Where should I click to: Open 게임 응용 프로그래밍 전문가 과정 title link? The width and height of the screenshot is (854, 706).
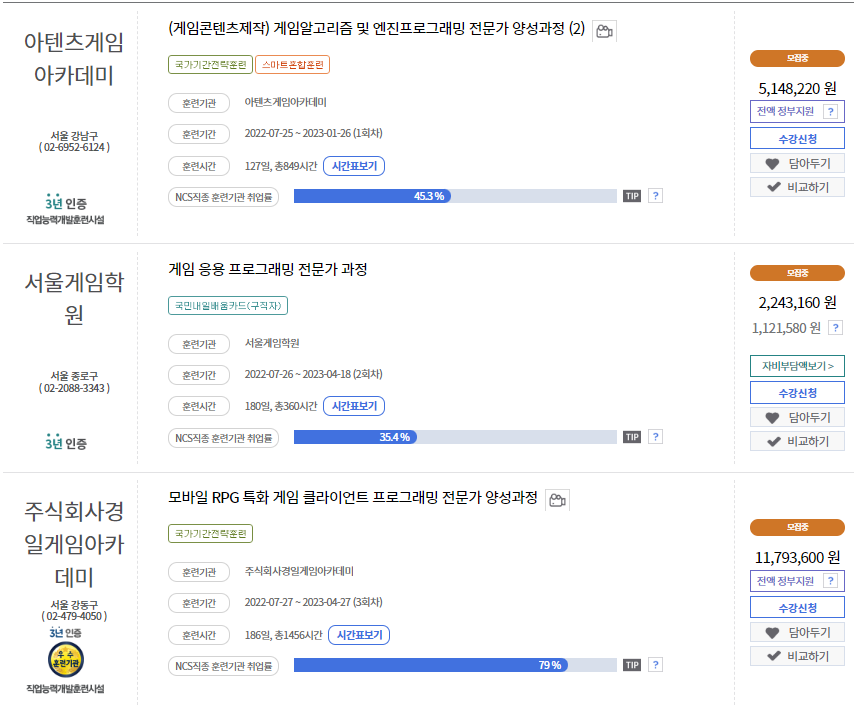[268, 270]
